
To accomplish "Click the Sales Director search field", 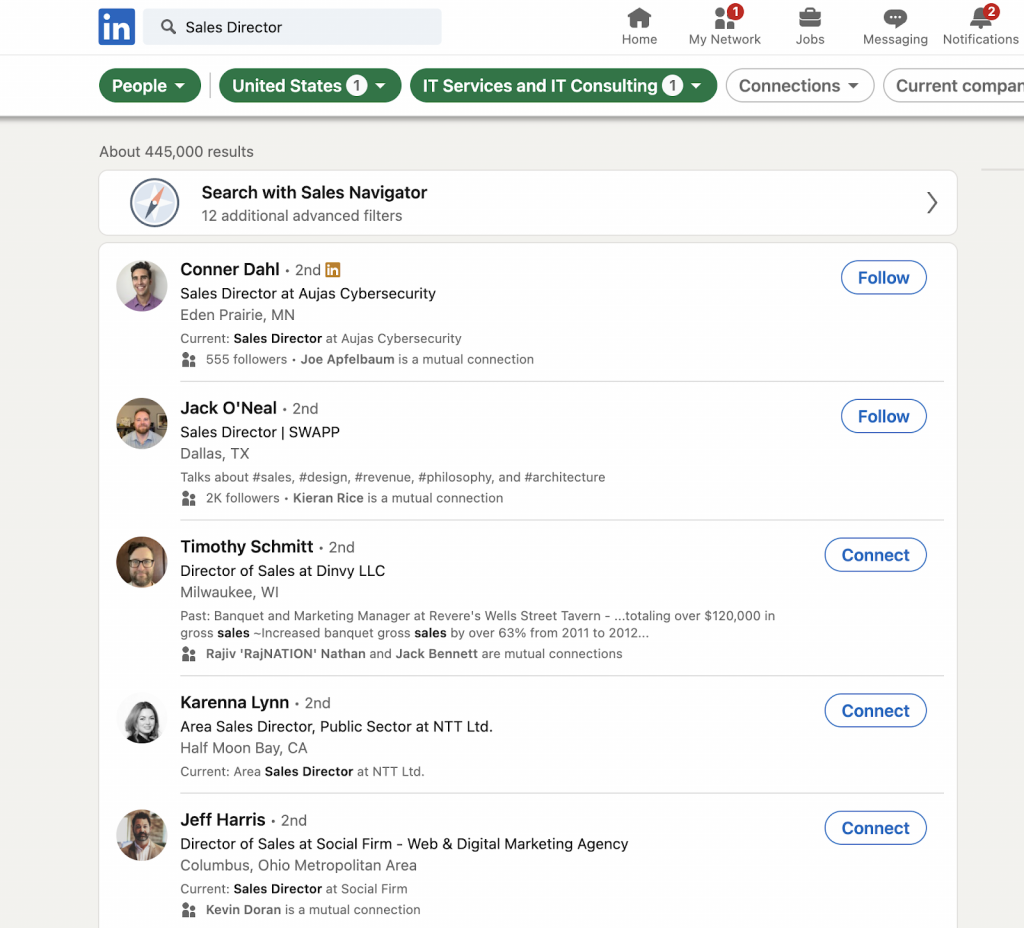I will (x=292, y=27).
